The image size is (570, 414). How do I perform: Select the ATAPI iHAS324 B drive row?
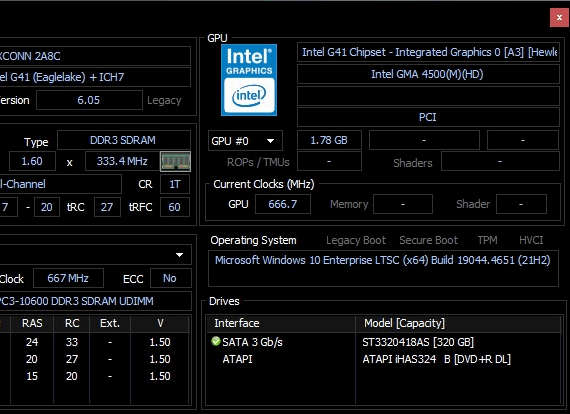pos(385,359)
